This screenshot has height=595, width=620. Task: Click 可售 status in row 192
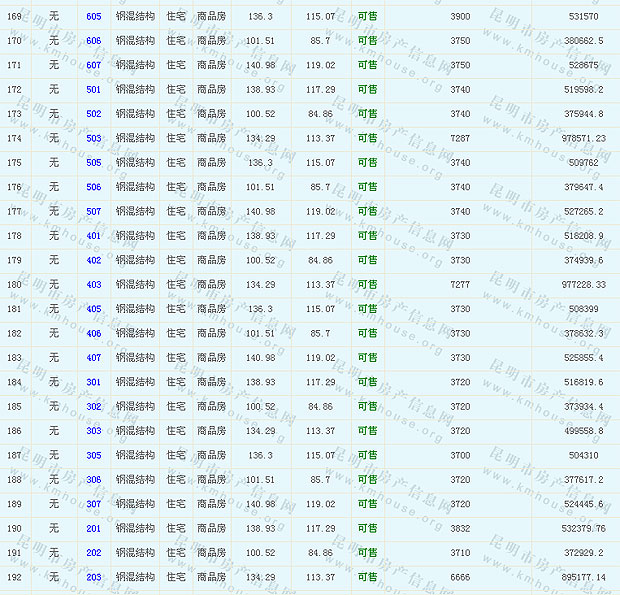tap(367, 577)
